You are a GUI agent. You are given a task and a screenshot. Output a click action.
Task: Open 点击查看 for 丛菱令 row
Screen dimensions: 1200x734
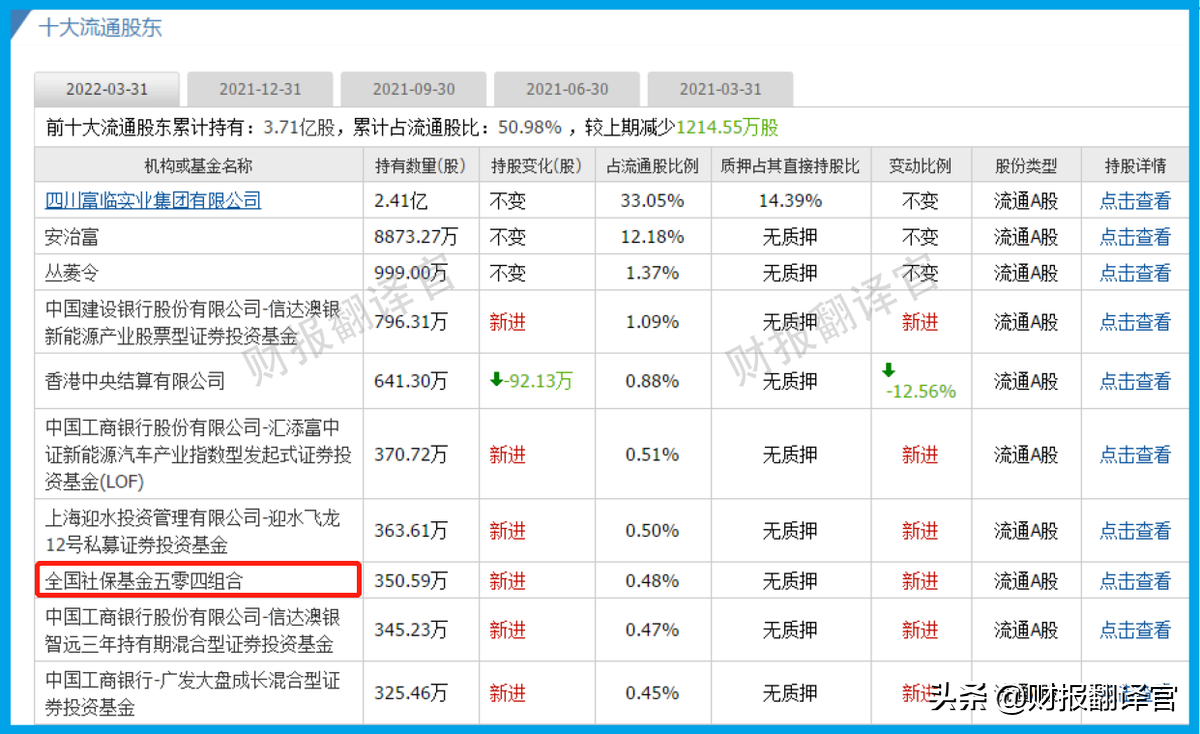pyautogui.click(x=1135, y=273)
